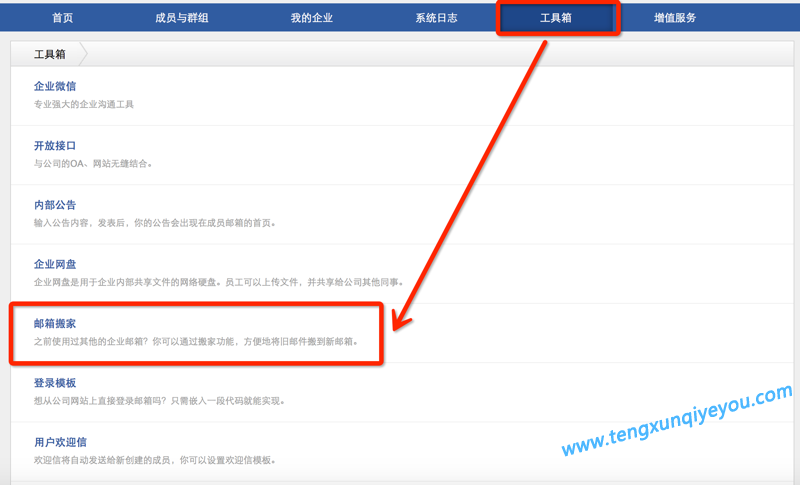
Task: Click the 工具箱 breadcrumb
Action: pyautogui.click(x=49, y=54)
